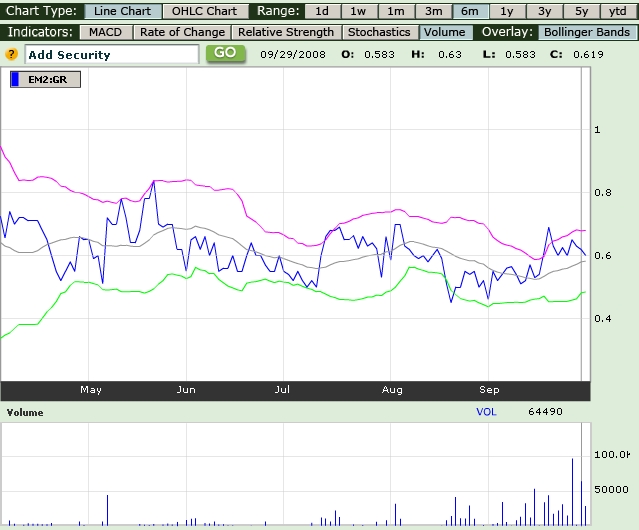
Task: Switch to OHLC Chart type
Action: click(204, 11)
